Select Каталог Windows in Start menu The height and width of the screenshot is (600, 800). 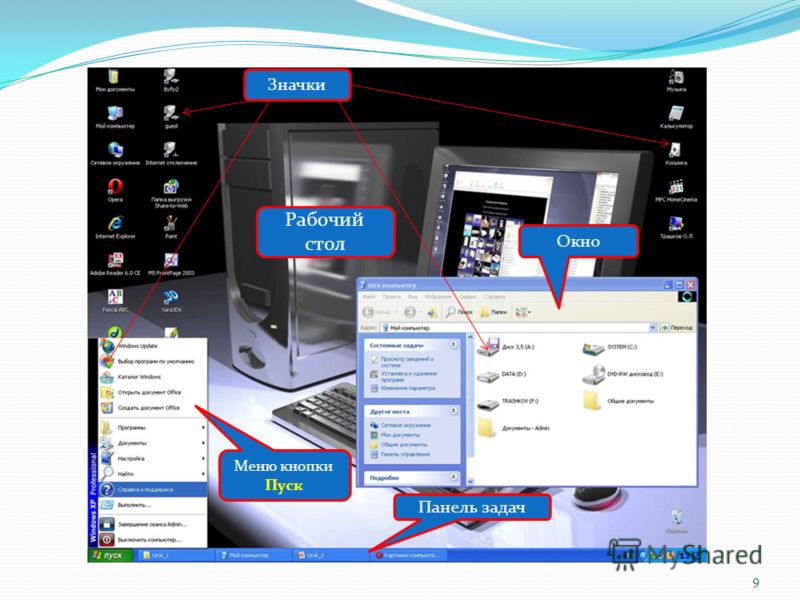(x=153, y=377)
